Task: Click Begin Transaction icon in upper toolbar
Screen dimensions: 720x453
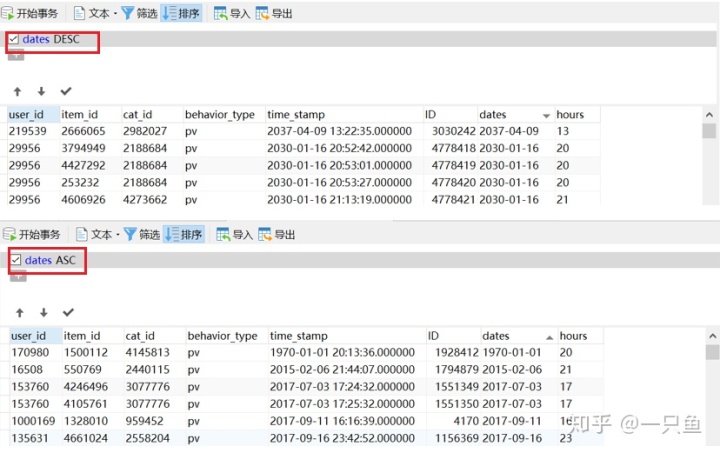Action: coord(8,13)
